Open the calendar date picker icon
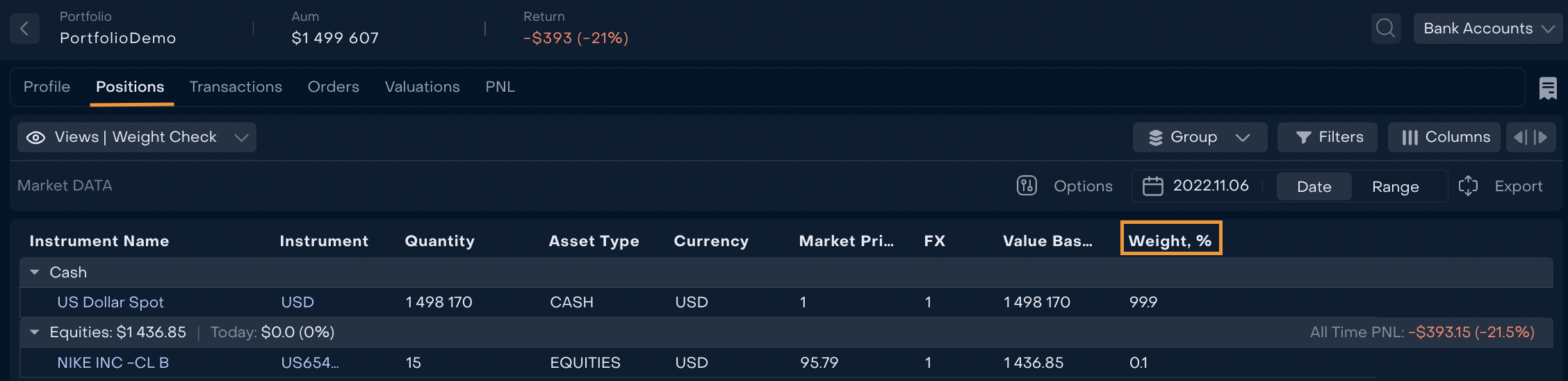The height and width of the screenshot is (381, 1568). tap(1153, 186)
